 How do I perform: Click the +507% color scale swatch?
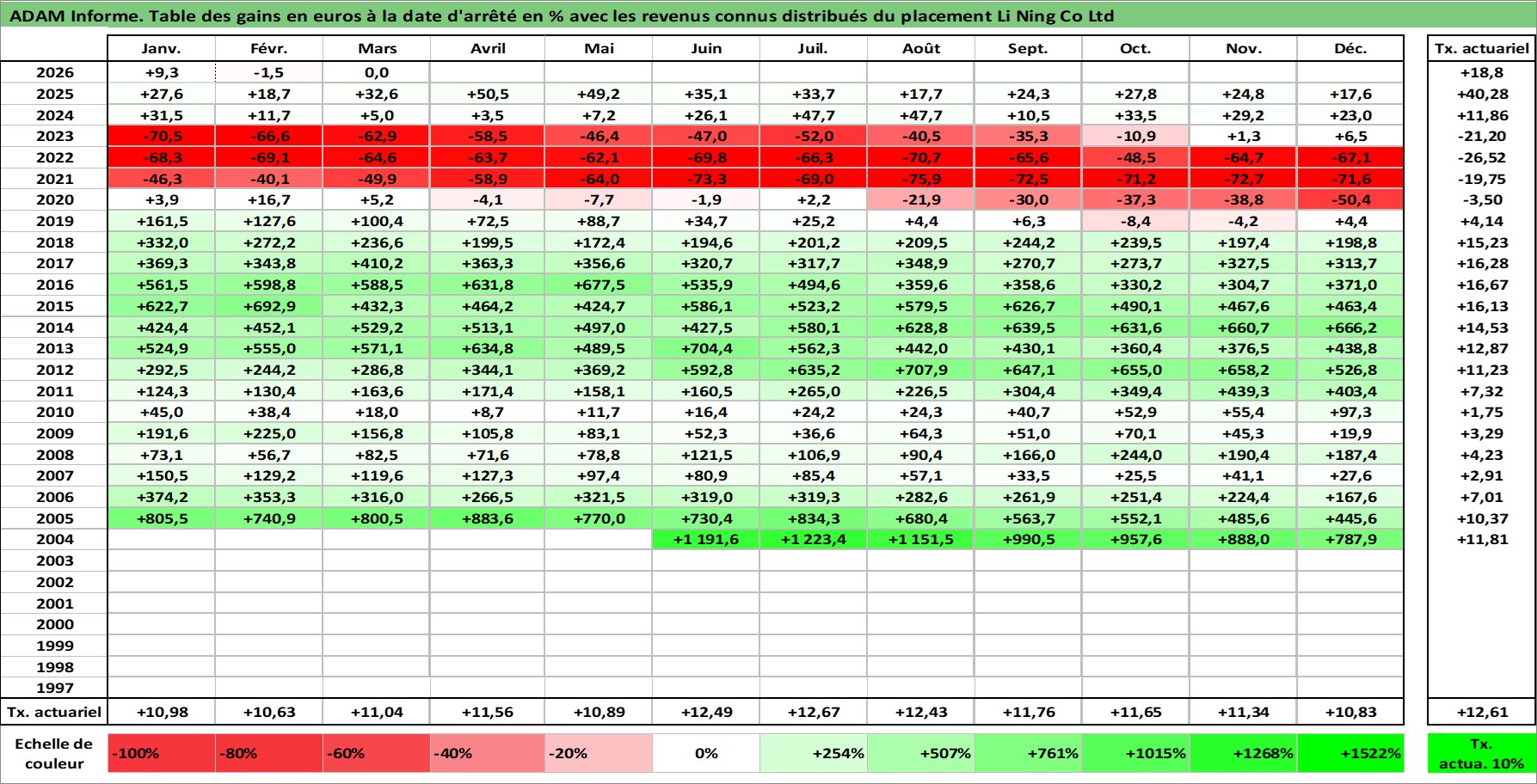pyautogui.click(x=921, y=753)
